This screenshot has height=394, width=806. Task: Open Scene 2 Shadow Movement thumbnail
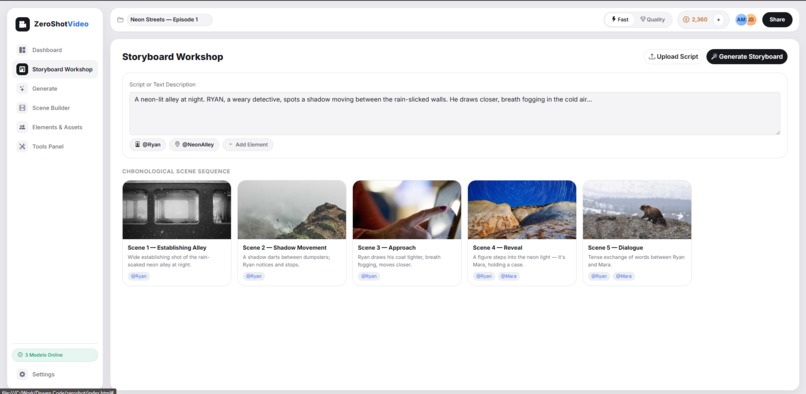point(292,209)
